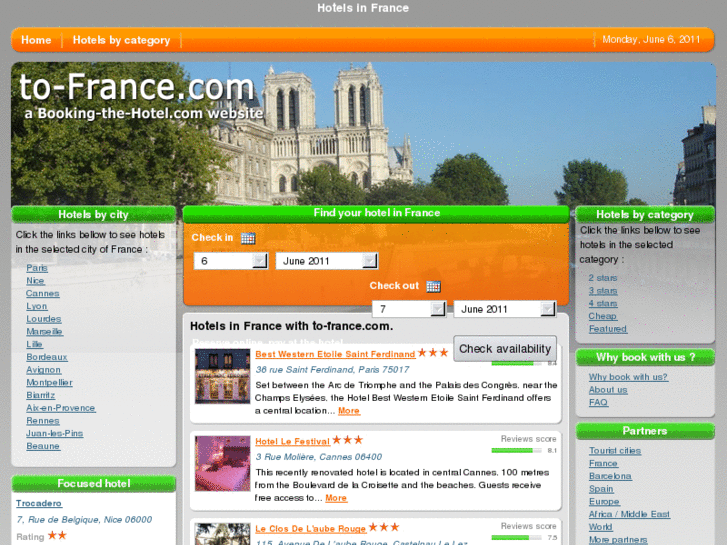Open the World partner link
The height and width of the screenshot is (545, 727).
click(601, 527)
